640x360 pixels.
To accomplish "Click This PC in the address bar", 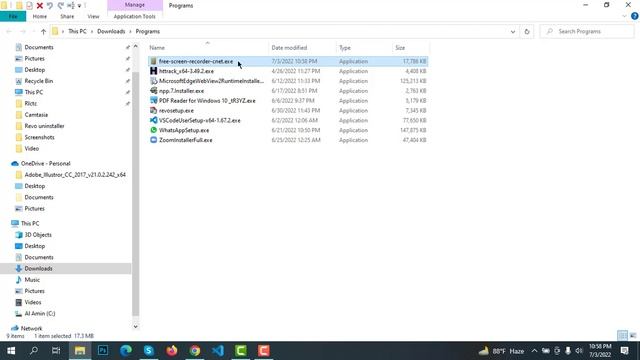I will [x=77, y=31].
